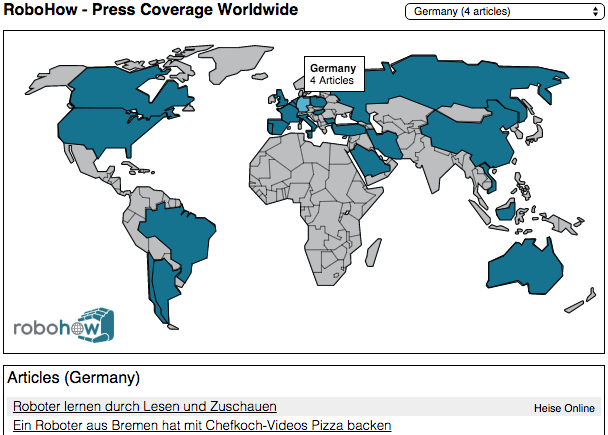Click the United States on the map
The image size is (608, 435).
[x=110, y=126]
